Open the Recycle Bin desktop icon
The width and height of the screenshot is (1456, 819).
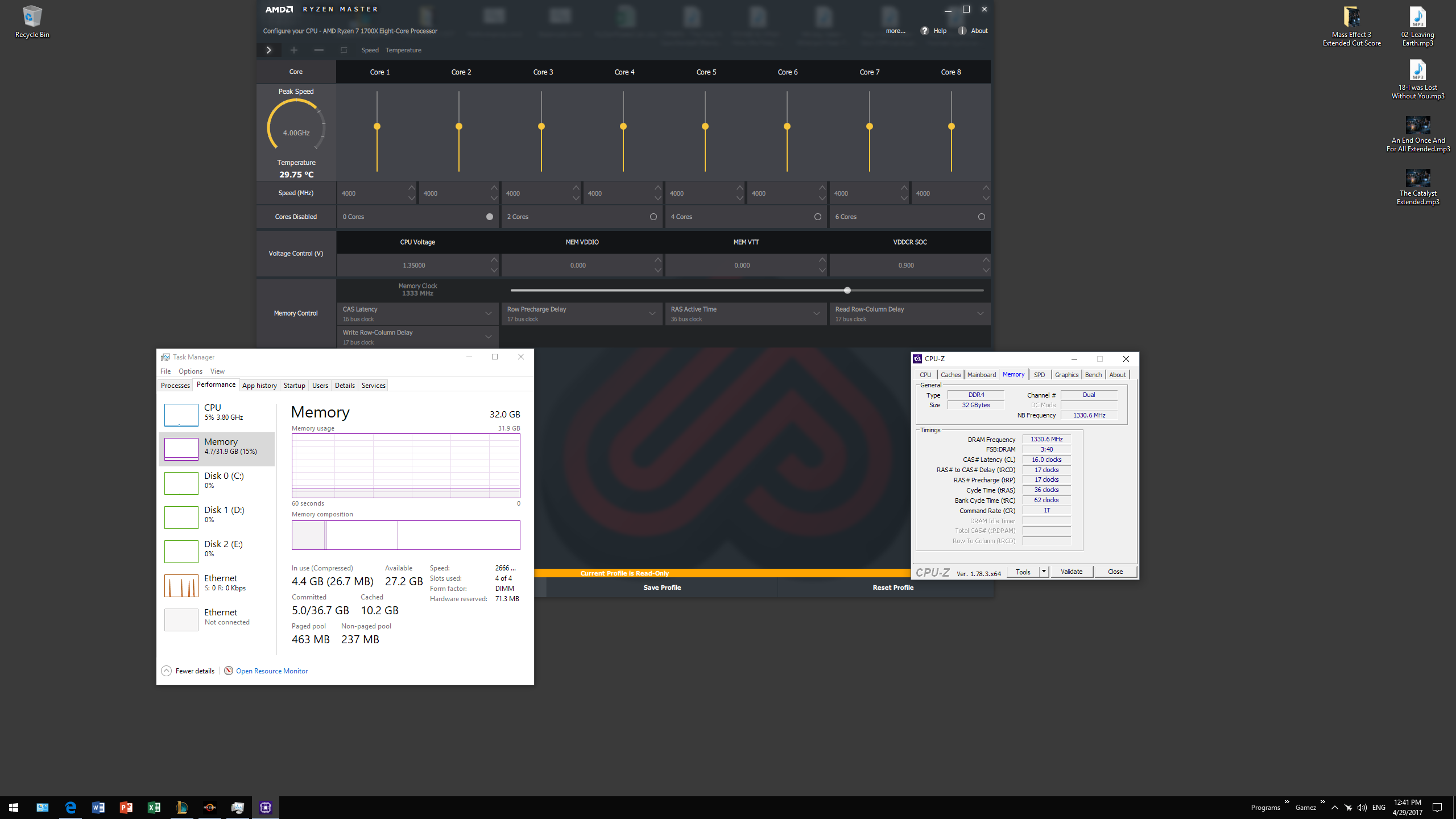tap(32, 17)
